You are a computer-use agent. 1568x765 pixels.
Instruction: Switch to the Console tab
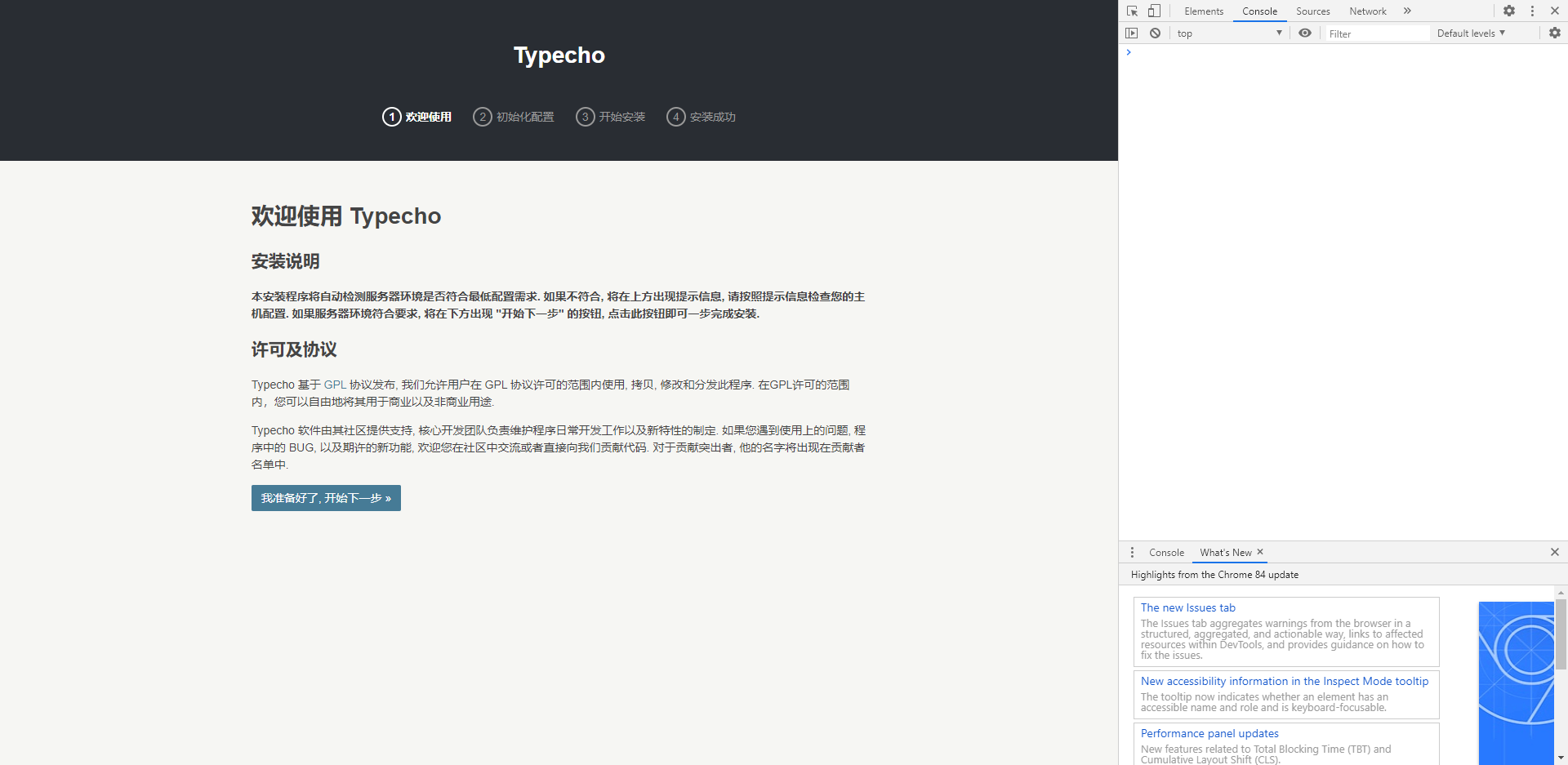(1259, 11)
